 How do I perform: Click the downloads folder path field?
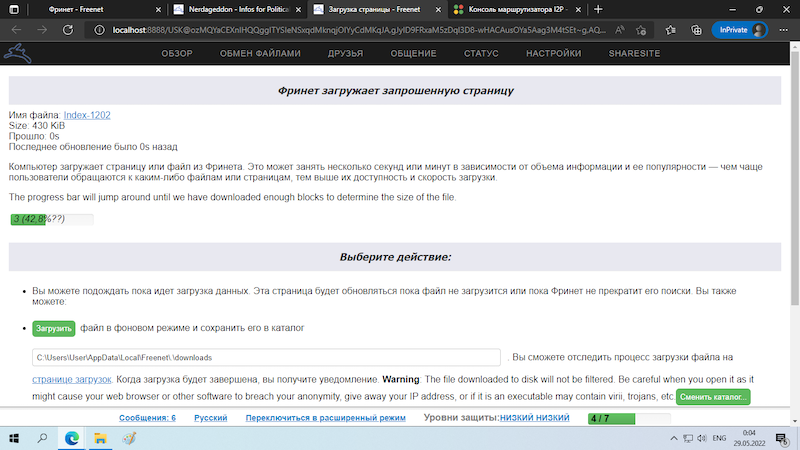tap(266, 357)
